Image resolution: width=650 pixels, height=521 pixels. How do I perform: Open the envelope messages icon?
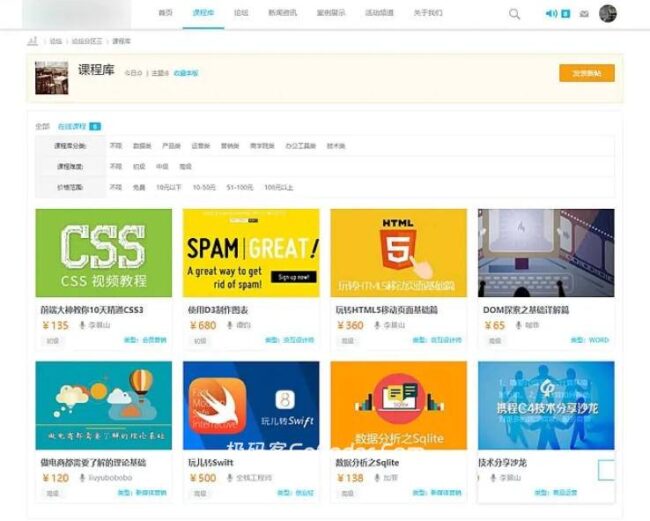(584, 14)
